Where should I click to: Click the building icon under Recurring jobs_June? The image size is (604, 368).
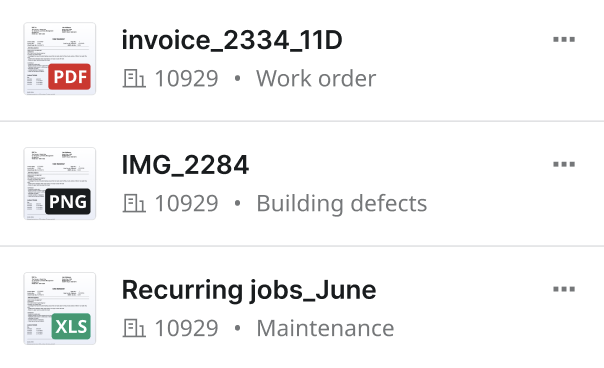(134, 328)
